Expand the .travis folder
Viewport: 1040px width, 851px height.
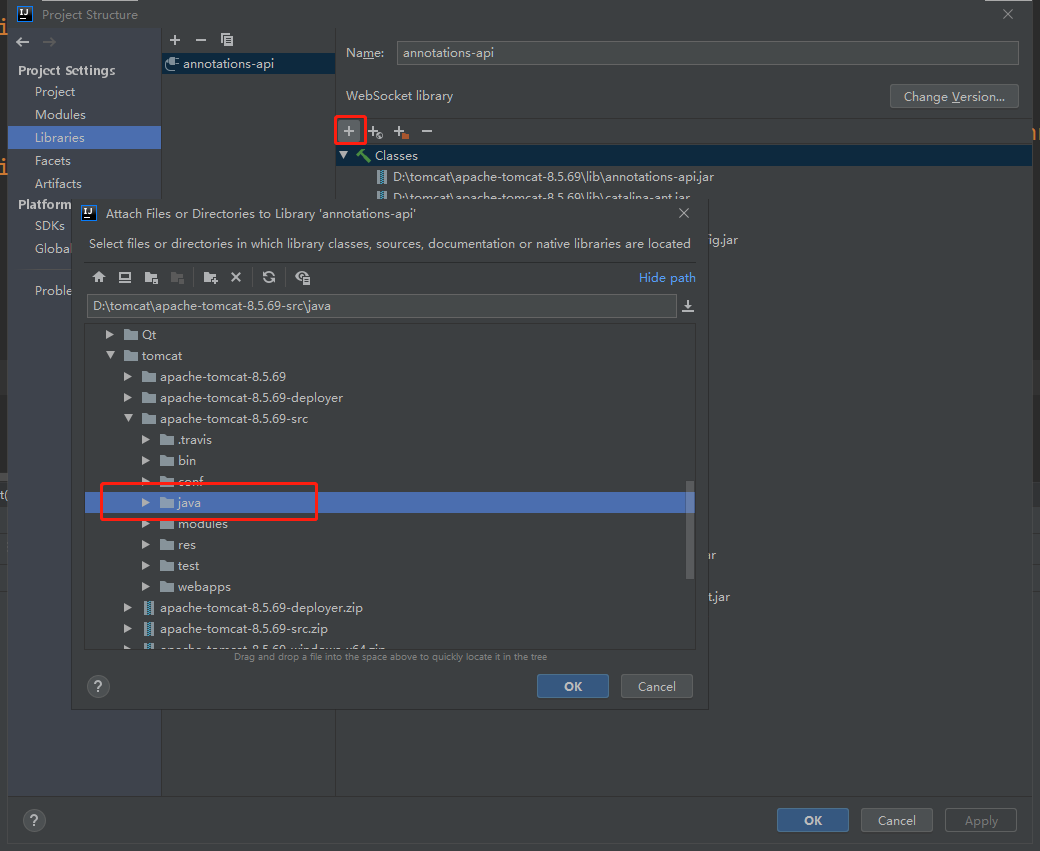pos(146,440)
